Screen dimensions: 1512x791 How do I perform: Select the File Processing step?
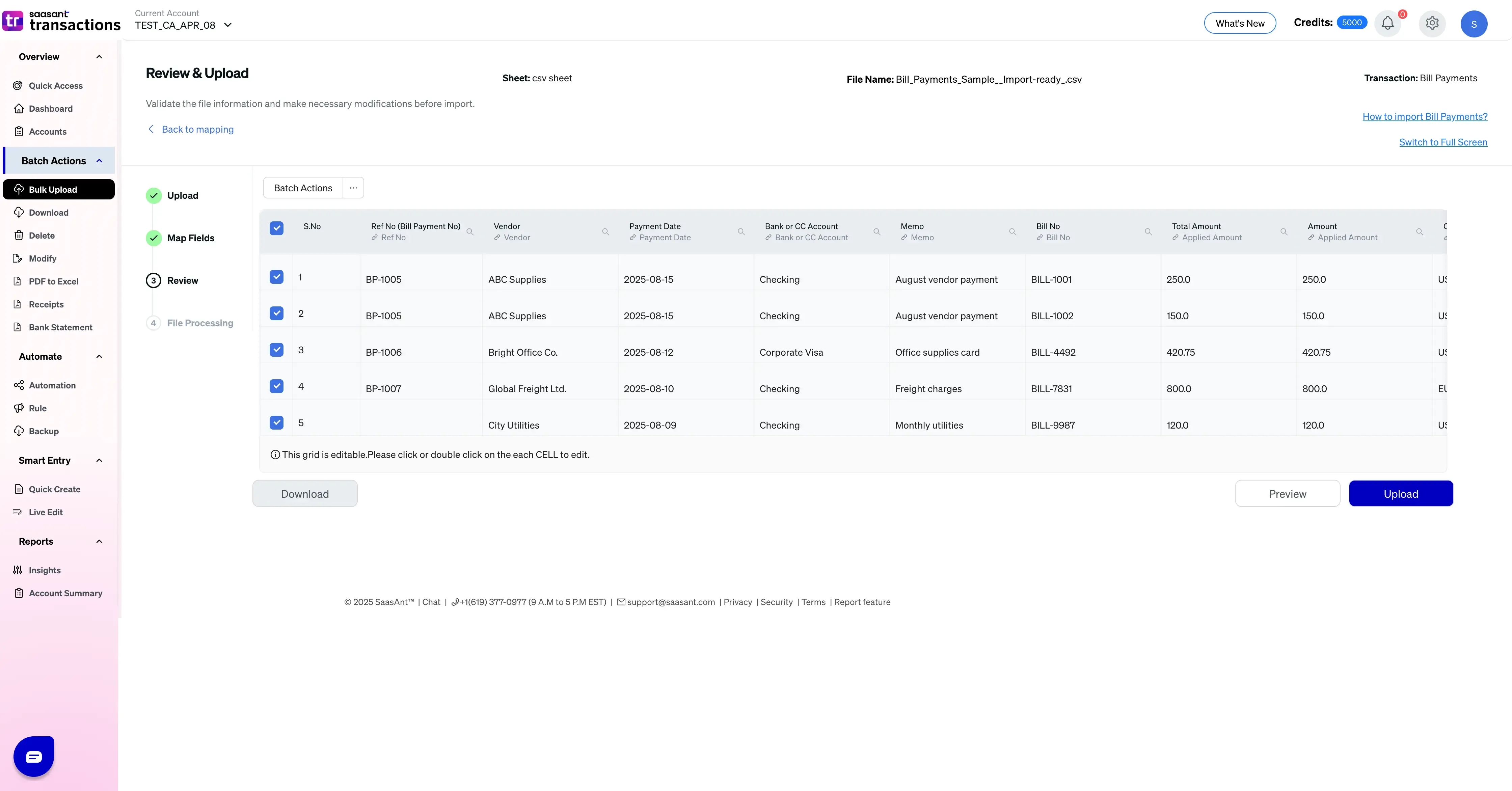pyautogui.click(x=190, y=323)
